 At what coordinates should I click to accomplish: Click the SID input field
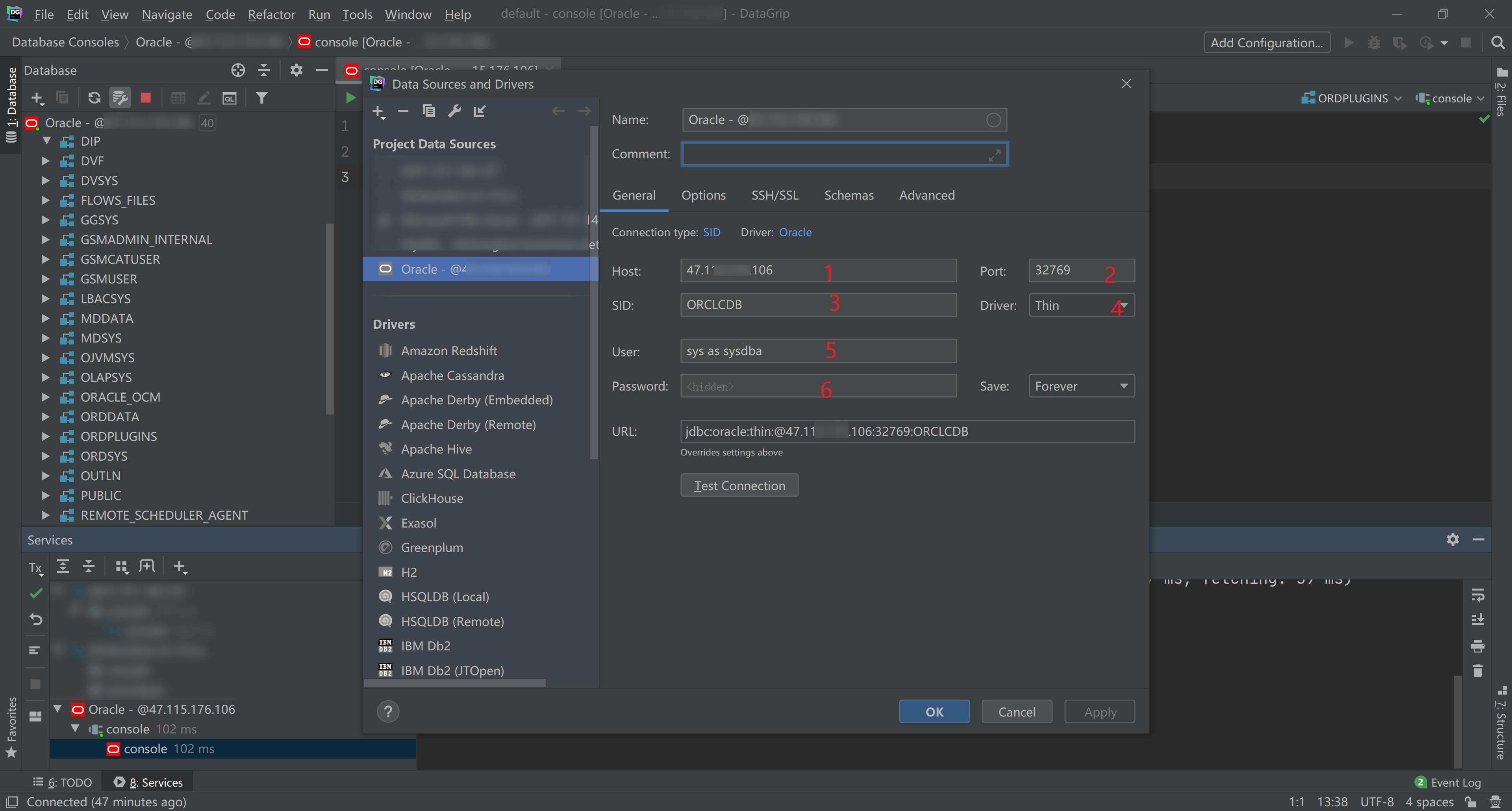click(818, 305)
